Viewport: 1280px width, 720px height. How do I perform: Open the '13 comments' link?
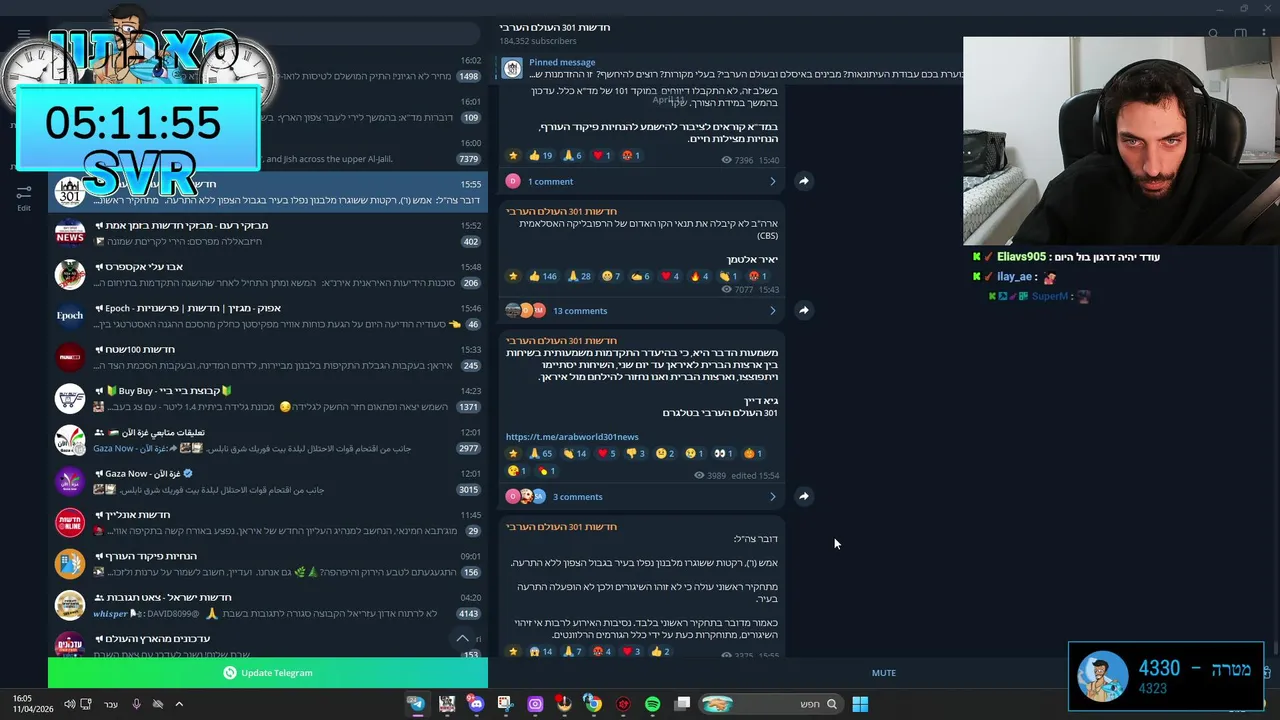580,311
